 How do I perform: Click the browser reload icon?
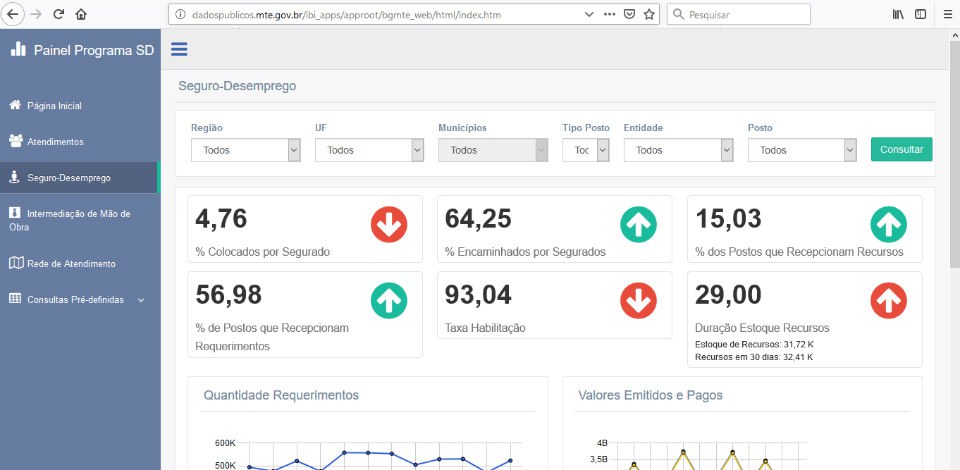pos(59,14)
